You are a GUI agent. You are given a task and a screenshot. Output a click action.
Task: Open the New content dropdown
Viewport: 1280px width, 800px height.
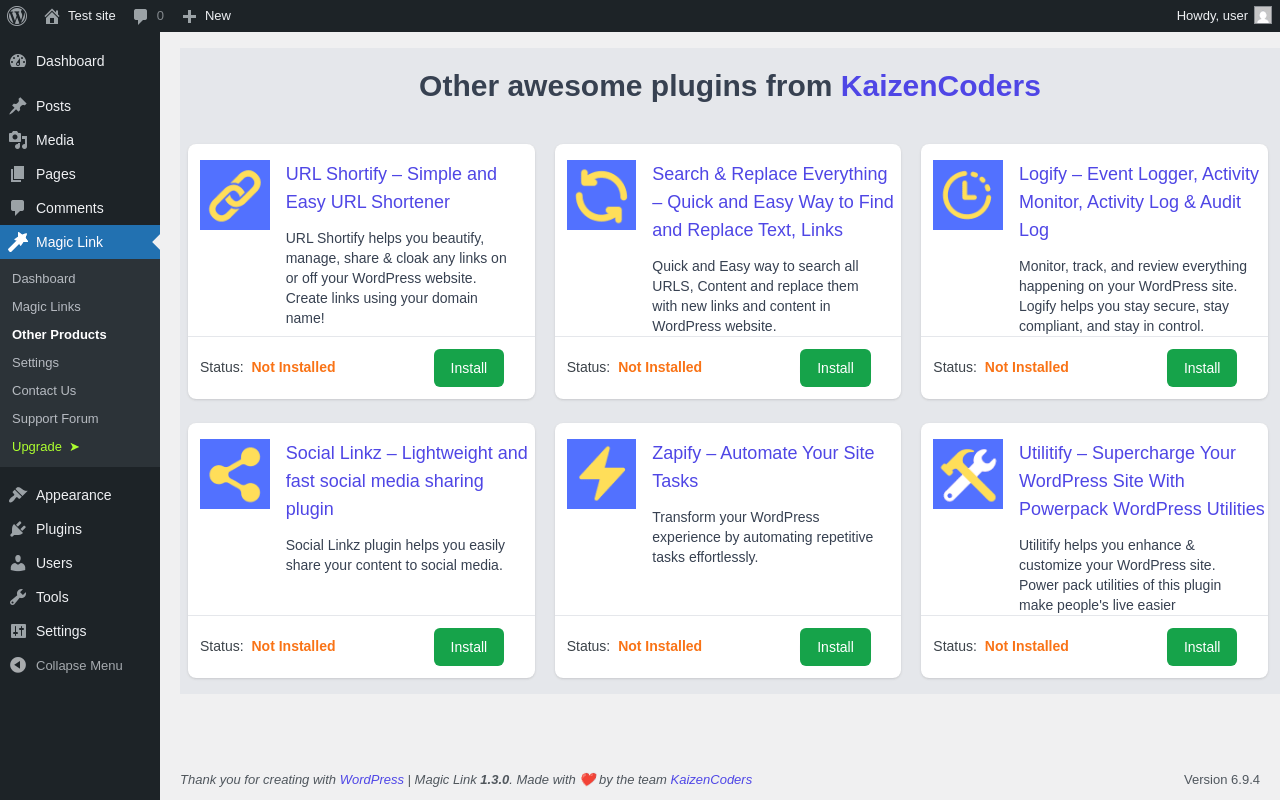[207, 16]
